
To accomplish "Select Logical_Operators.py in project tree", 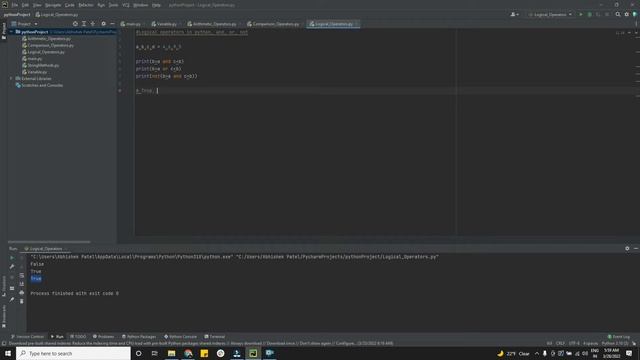I will point(46,52).
